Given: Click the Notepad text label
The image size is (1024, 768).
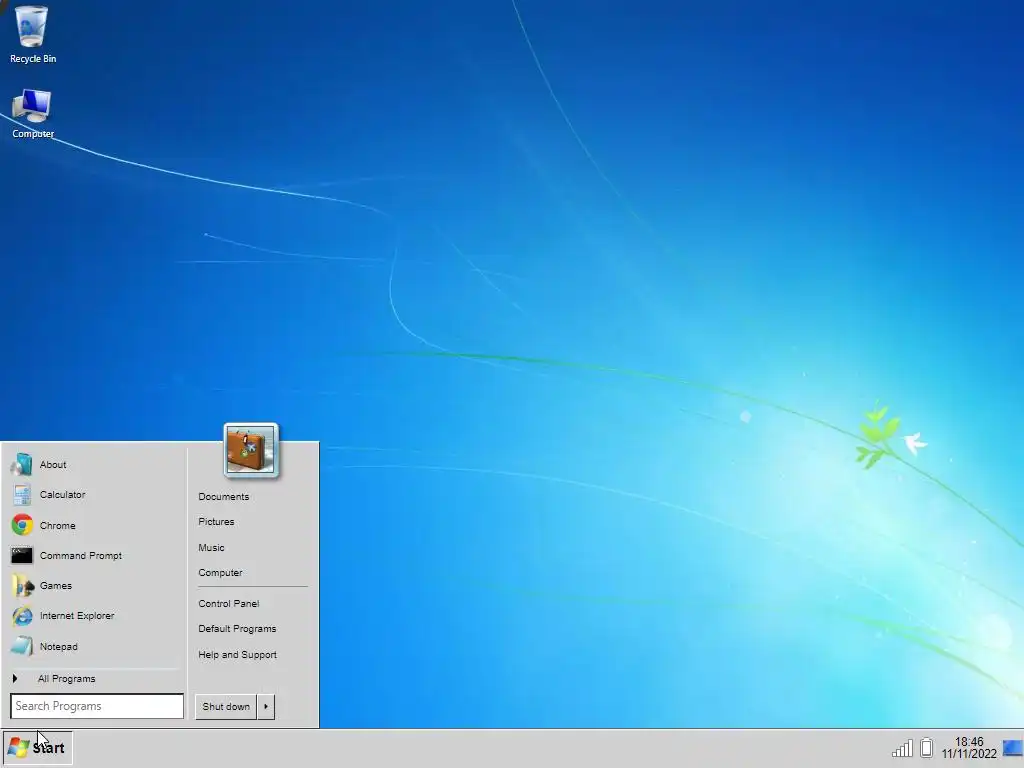Looking at the screenshot, I should click(x=58, y=647).
